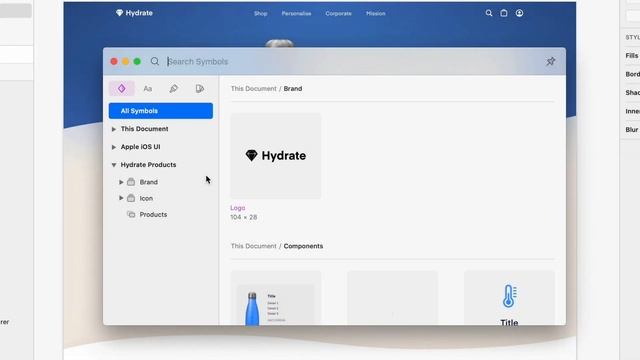This screenshot has width=640, height=360.
Task: Minimize symbols window with yellow button
Action: point(125,62)
